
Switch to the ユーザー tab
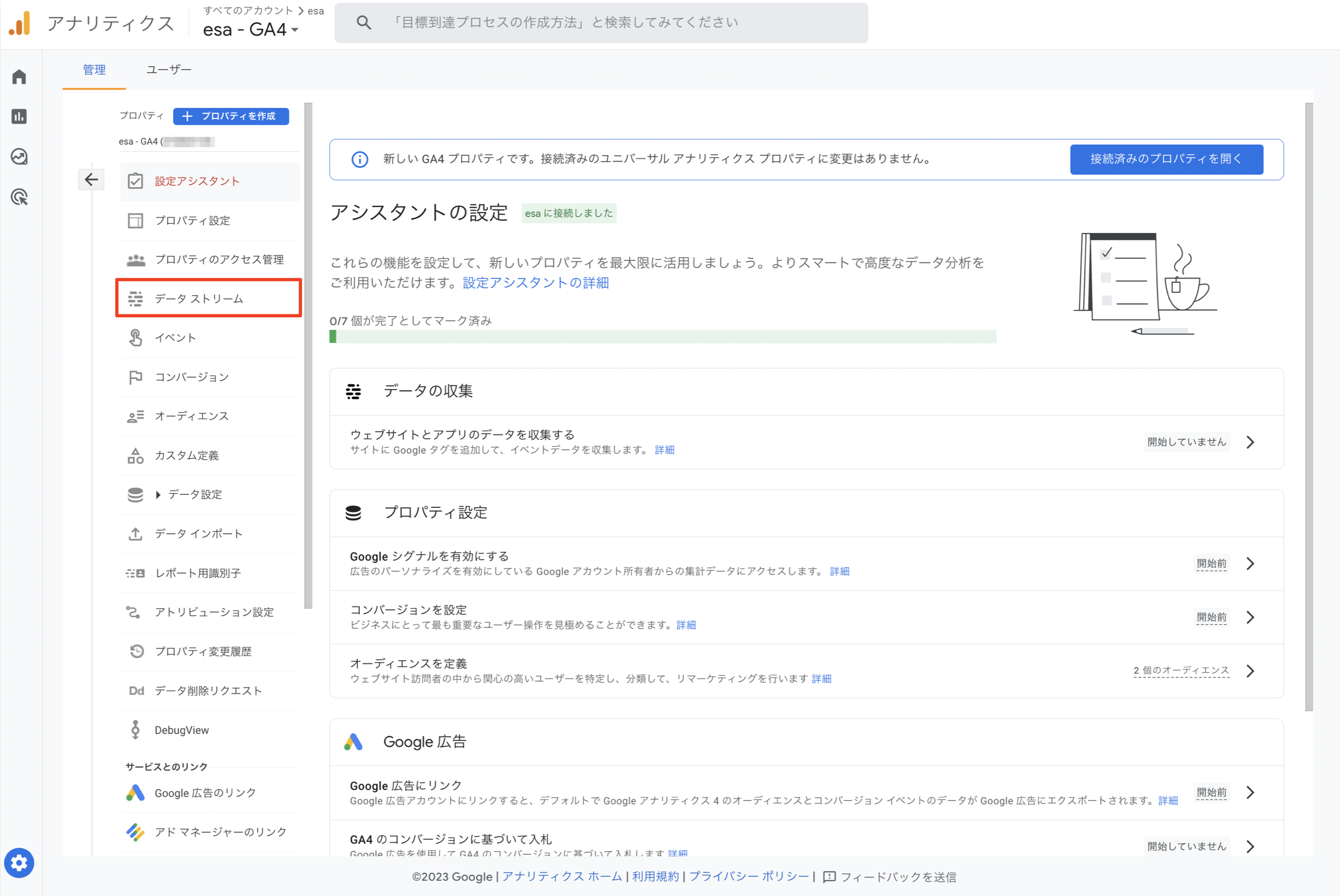pyautogui.click(x=169, y=70)
